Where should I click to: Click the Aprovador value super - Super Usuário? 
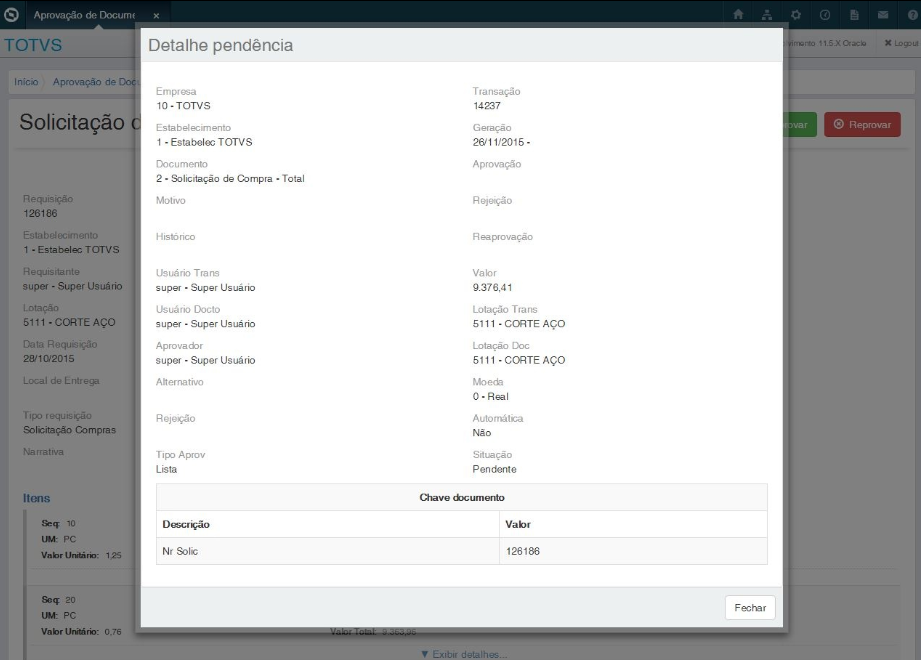tap(206, 360)
